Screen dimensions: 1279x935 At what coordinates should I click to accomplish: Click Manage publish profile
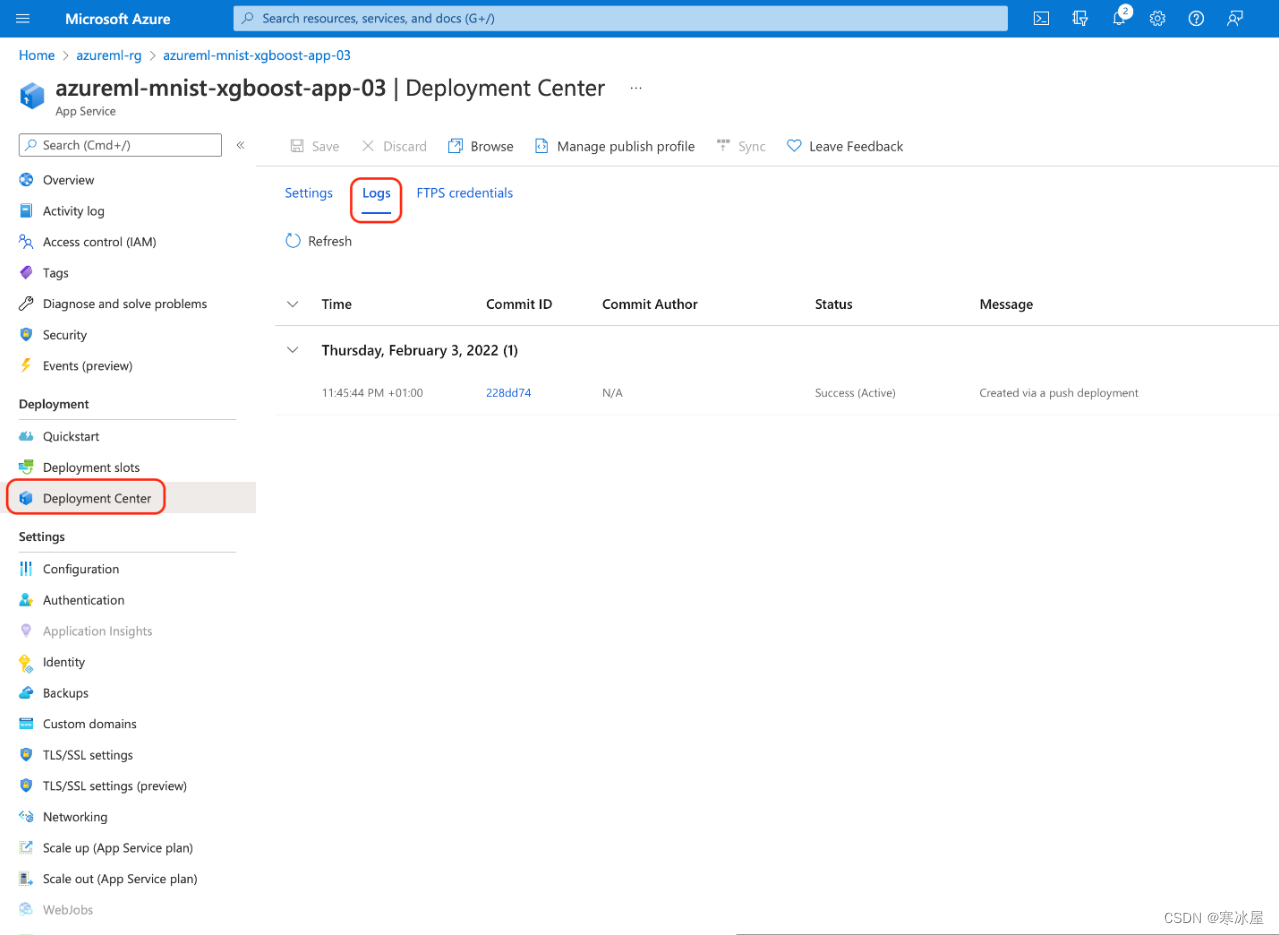click(x=615, y=146)
